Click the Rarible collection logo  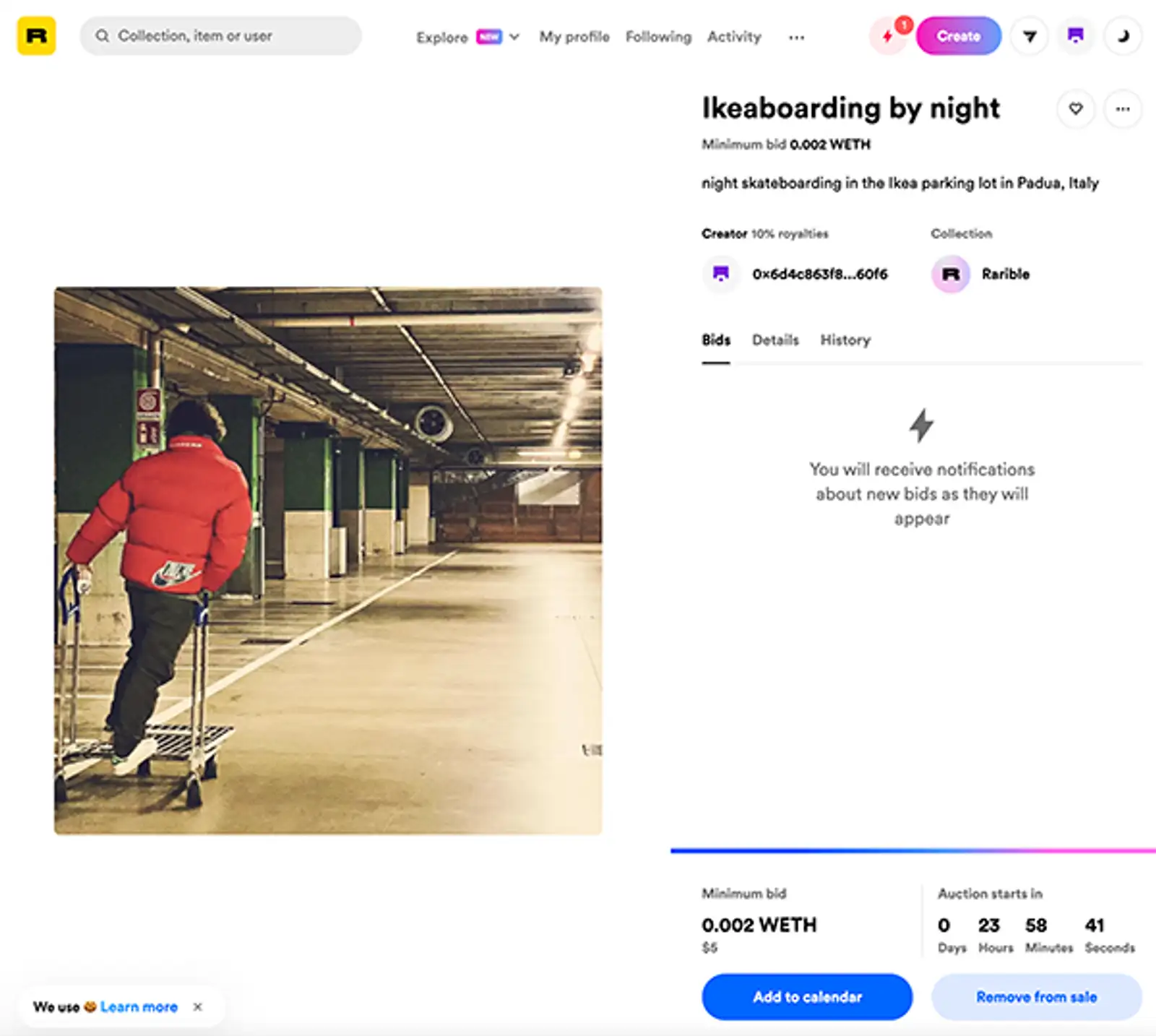(950, 274)
